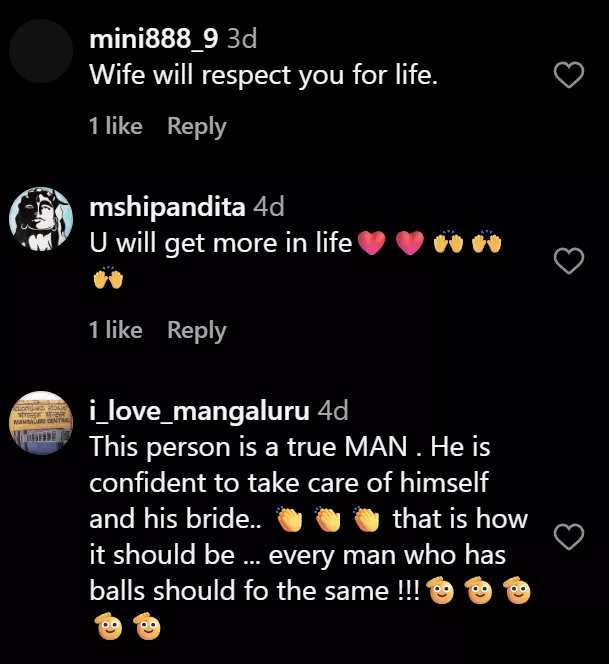Tap the heart on mshipandita's comment
Screen dimensions: 609x664
pyautogui.click(x=569, y=262)
